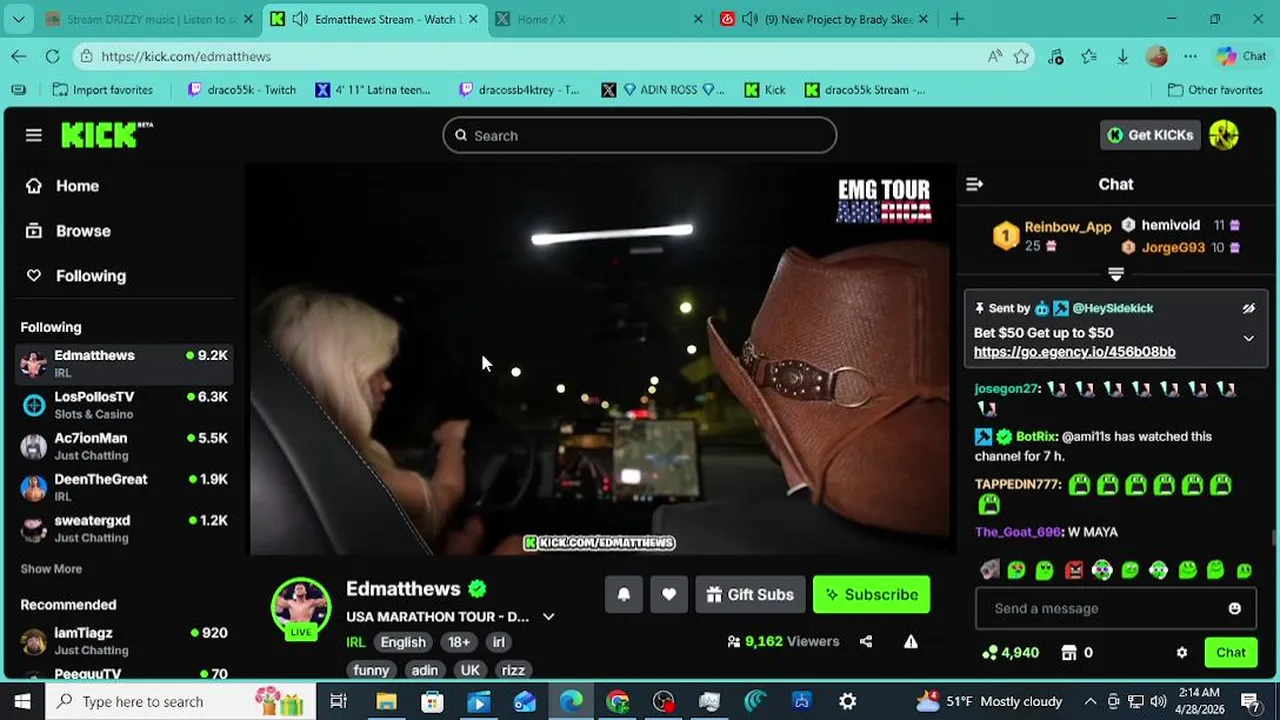Mute the Edmatthews Stream tab audio icon
Viewport: 1280px width, 720px height.
coord(299,19)
